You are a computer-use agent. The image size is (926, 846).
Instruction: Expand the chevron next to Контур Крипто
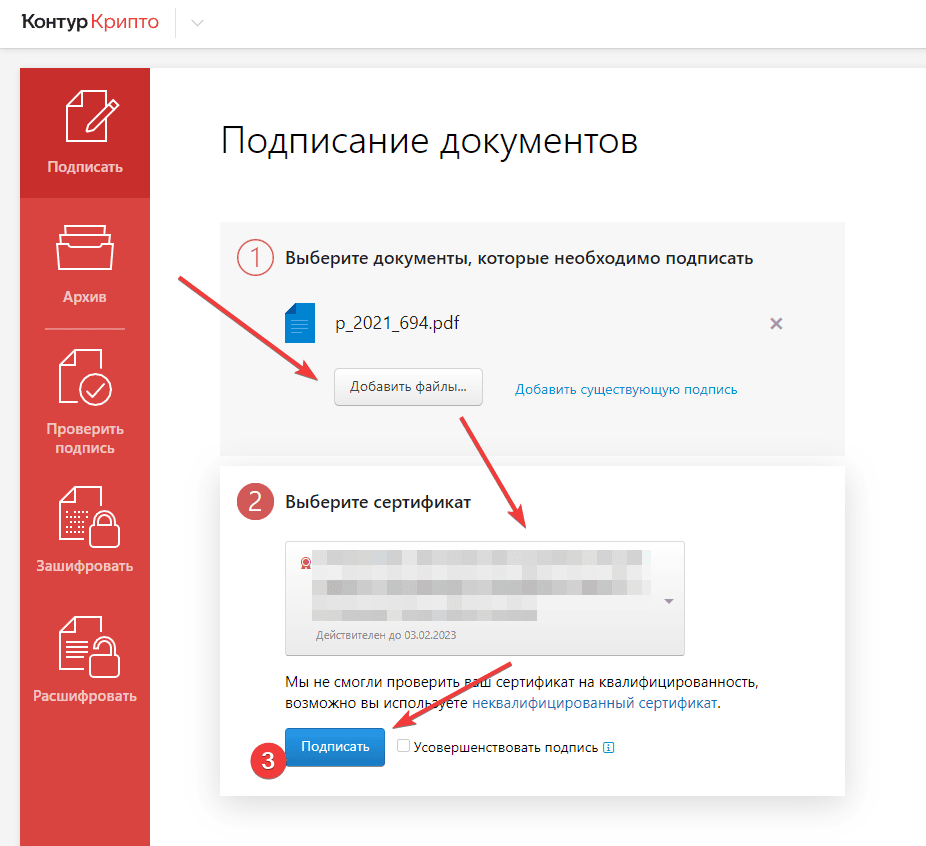(197, 24)
